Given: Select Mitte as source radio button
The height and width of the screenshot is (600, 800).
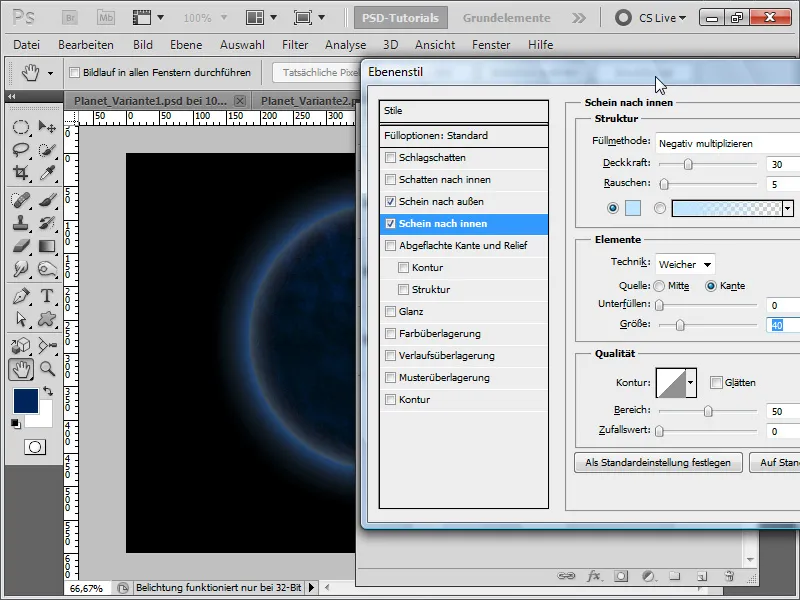Looking at the screenshot, I should click(659, 286).
